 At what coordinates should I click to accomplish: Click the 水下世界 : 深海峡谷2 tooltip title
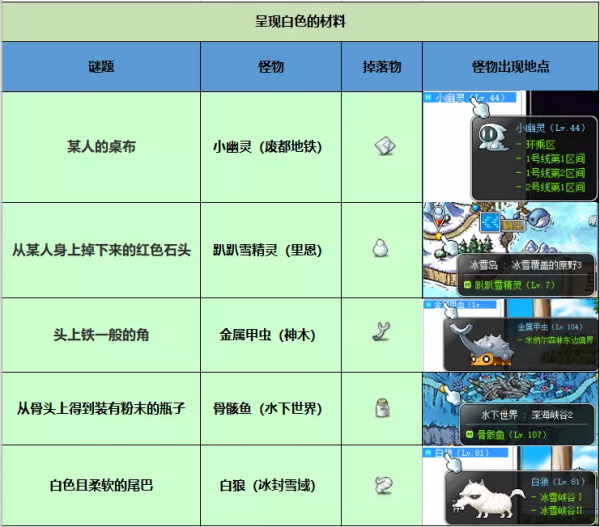pos(527,415)
